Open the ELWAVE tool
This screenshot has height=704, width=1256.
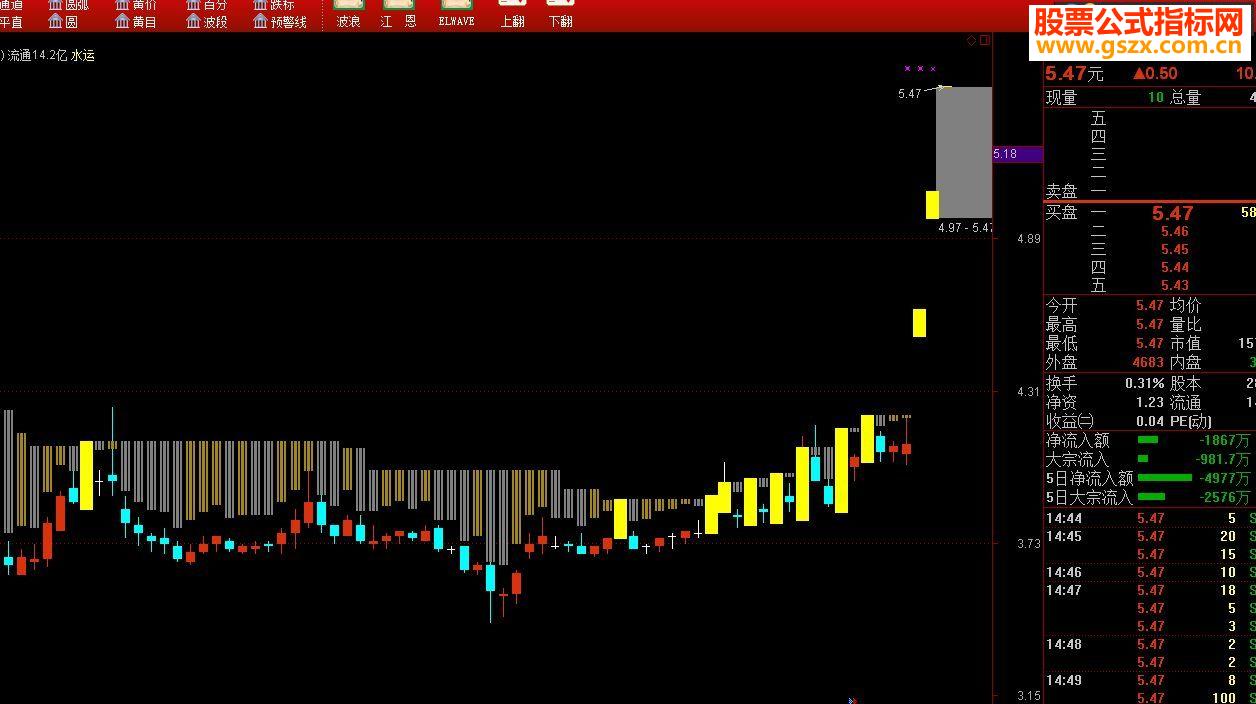456,14
